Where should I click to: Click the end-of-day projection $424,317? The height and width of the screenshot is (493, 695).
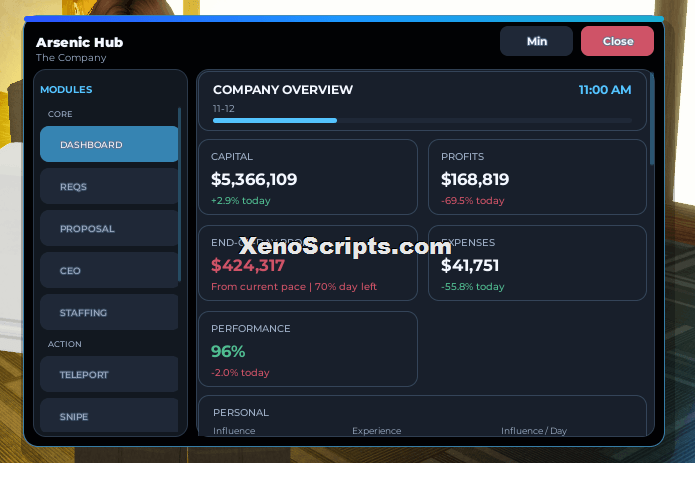[248, 265]
